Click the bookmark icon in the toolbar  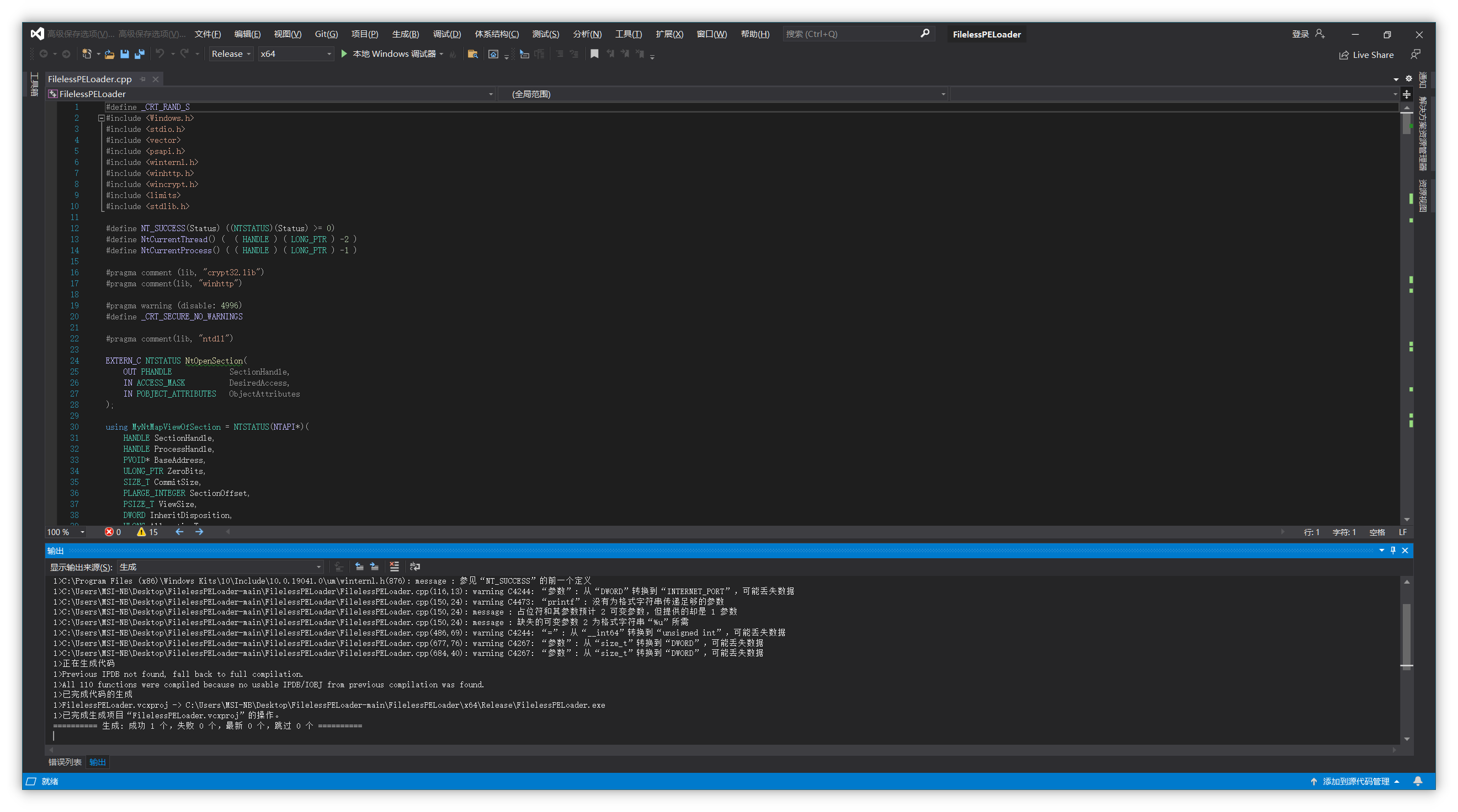(x=594, y=54)
